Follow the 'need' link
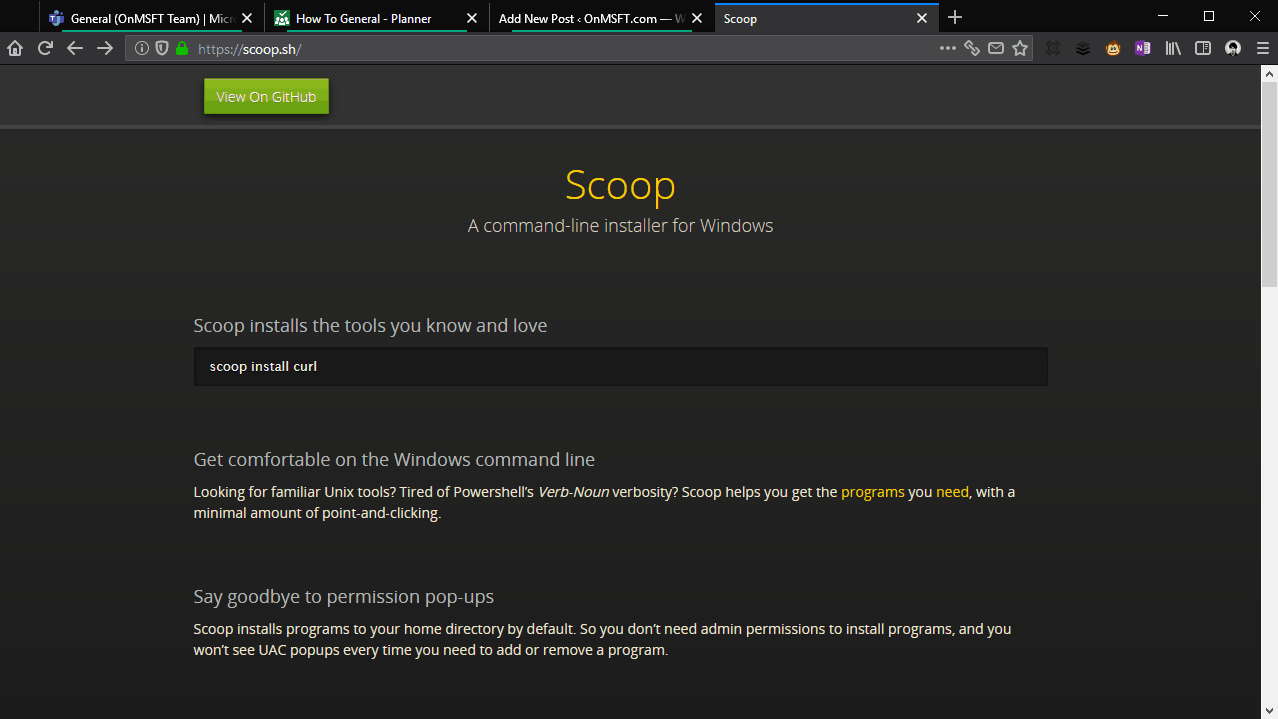Image resolution: width=1278 pixels, height=719 pixels. (x=952, y=492)
